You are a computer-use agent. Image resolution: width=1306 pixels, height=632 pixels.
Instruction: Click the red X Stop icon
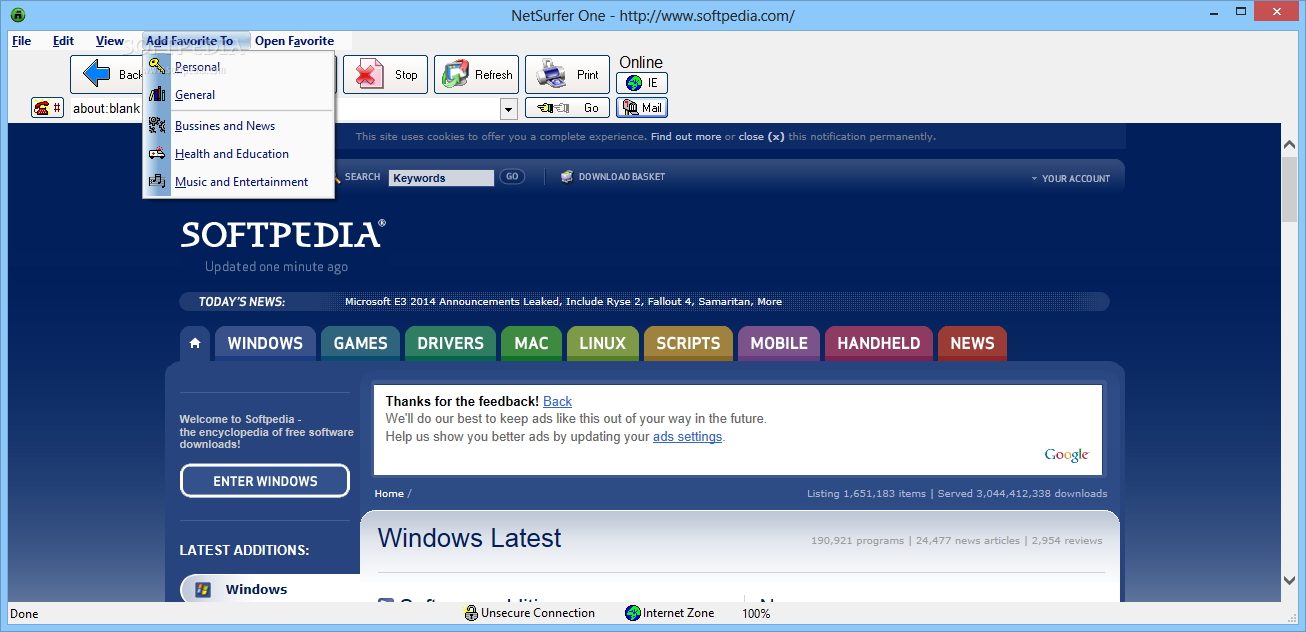click(x=370, y=74)
